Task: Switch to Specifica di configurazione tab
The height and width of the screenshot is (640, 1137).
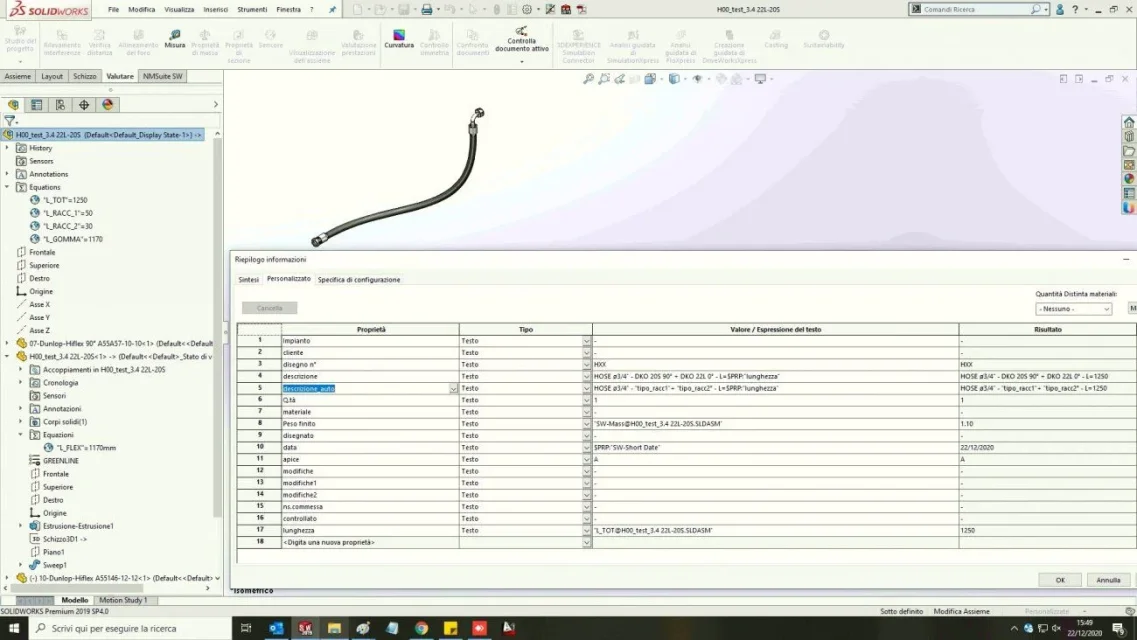Action: [359, 280]
